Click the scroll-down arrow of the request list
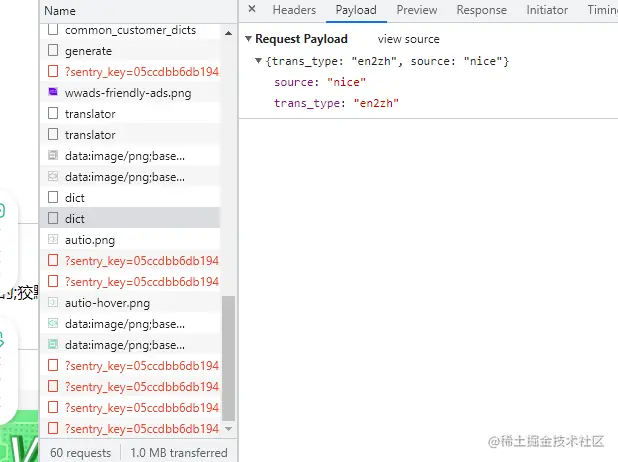 point(228,428)
